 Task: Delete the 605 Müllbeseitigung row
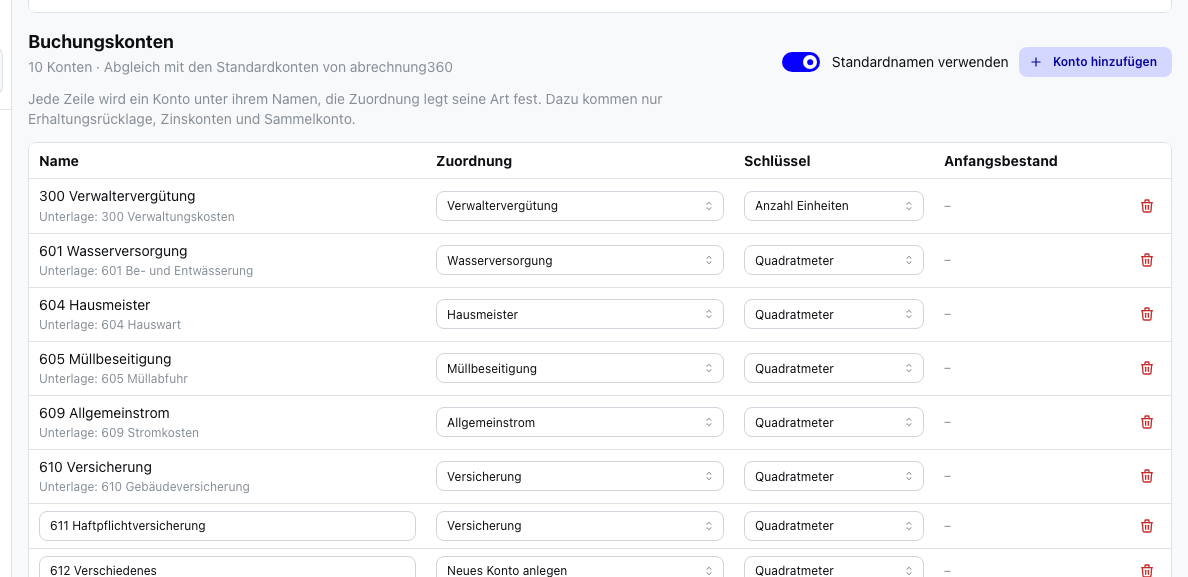point(1147,368)
